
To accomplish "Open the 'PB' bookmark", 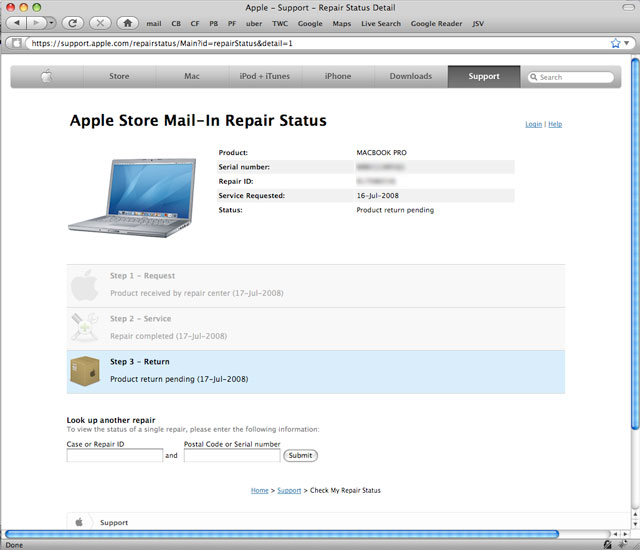I will click(213, 24).
